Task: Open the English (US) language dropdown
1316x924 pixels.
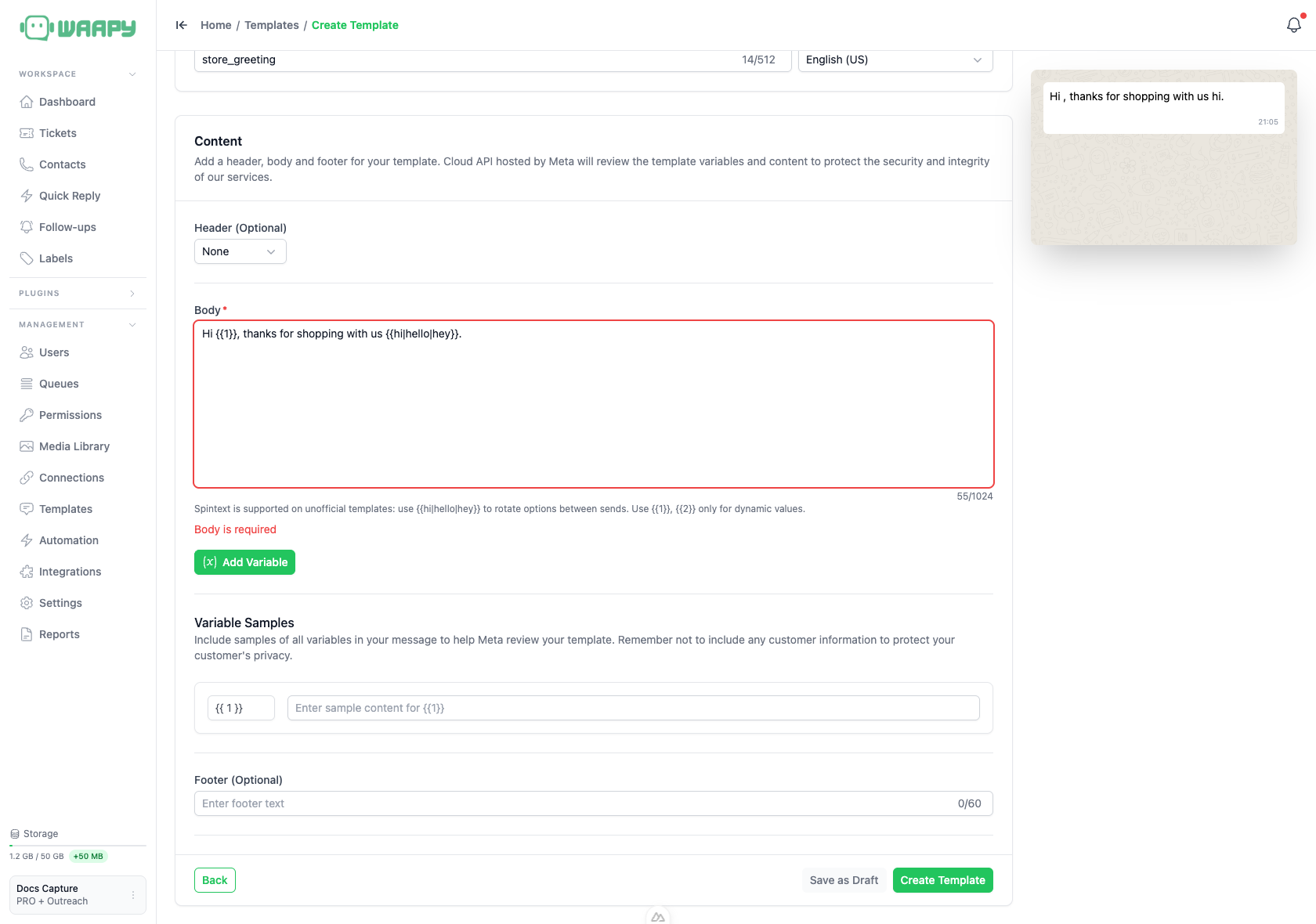Action: click(895, 60)
